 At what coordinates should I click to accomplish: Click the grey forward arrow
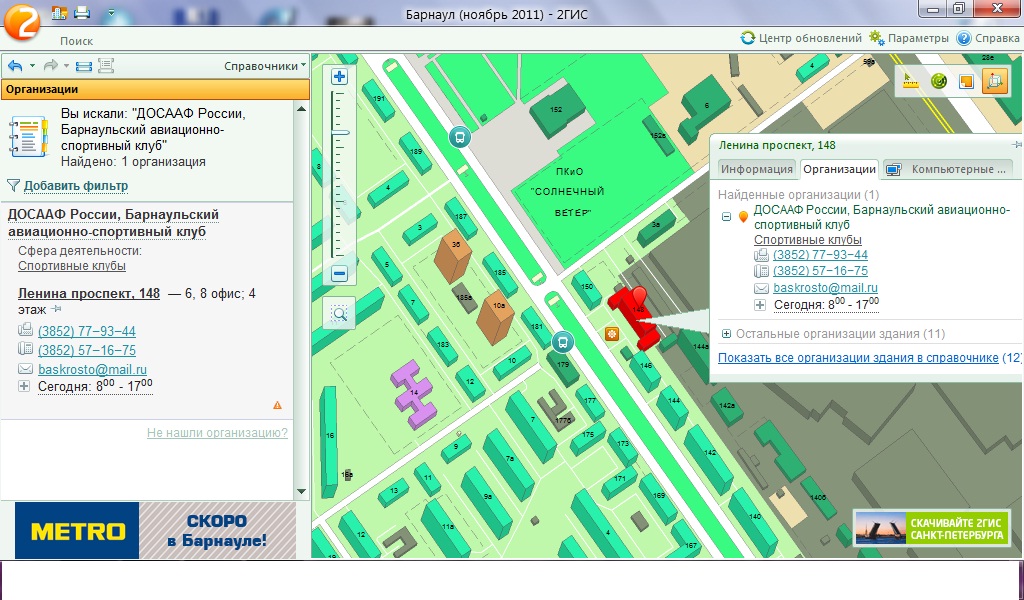pos(50,66)
